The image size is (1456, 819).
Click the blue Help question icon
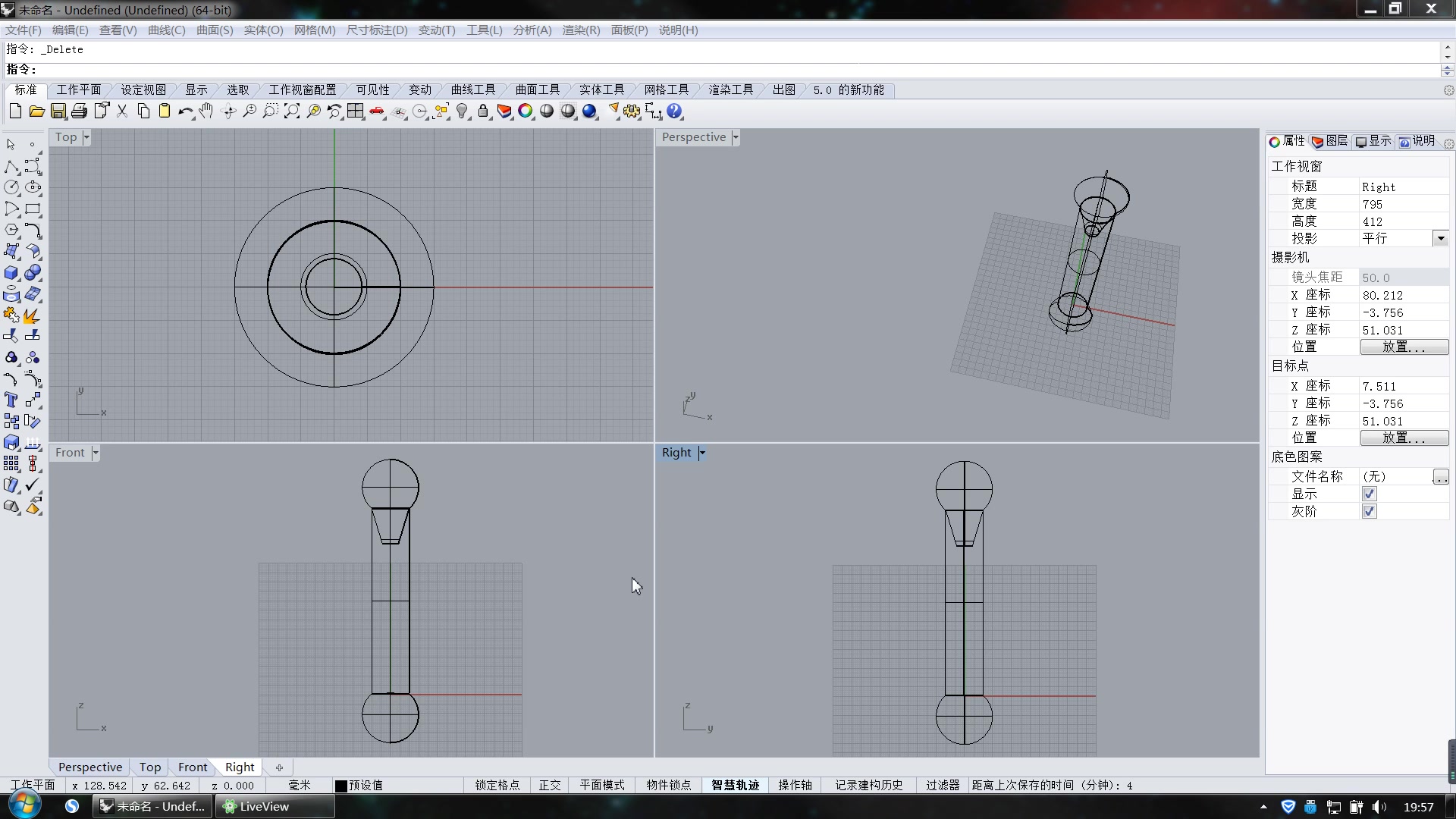tap(674, 111)
